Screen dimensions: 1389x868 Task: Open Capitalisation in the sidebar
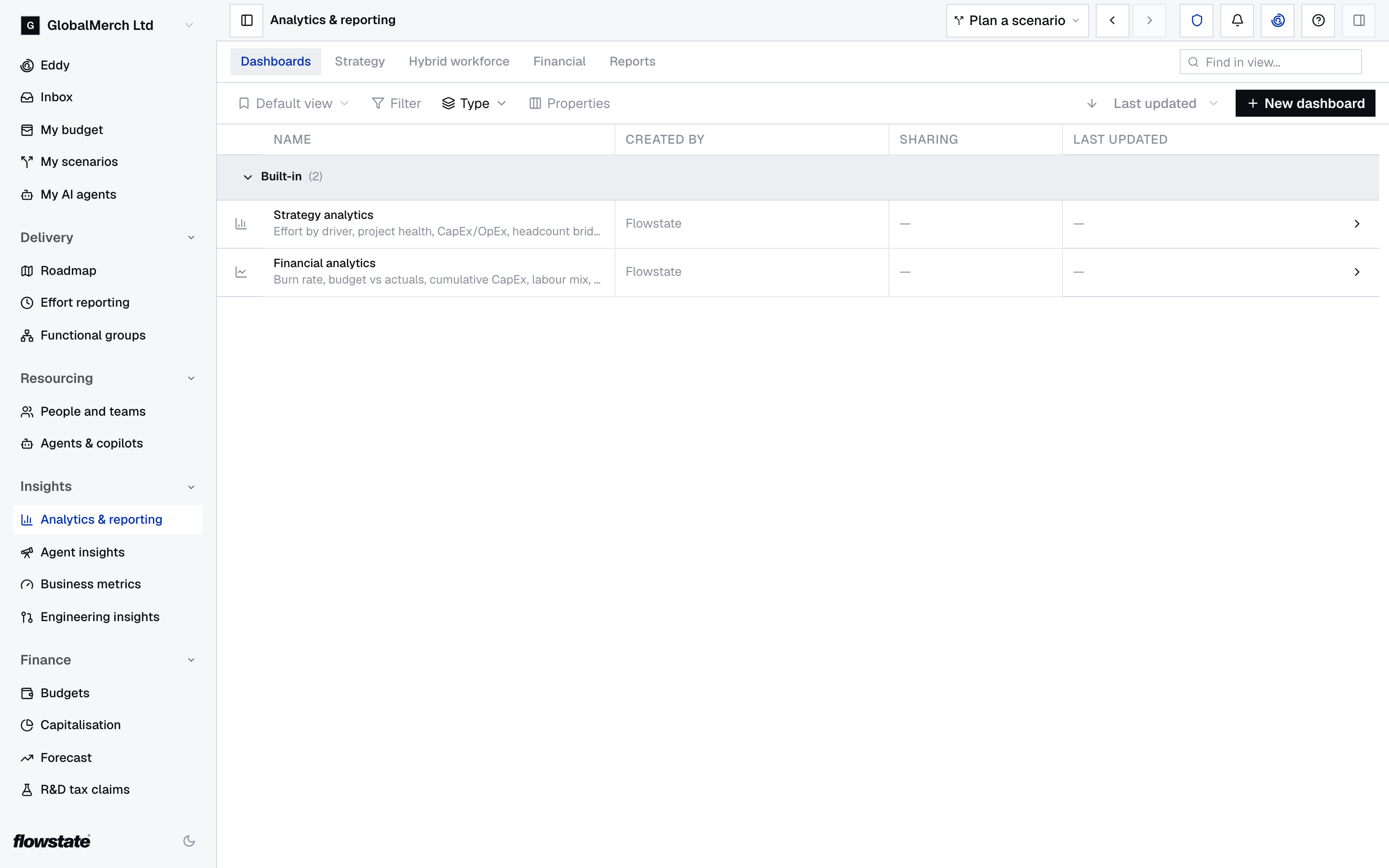[108, 725]
